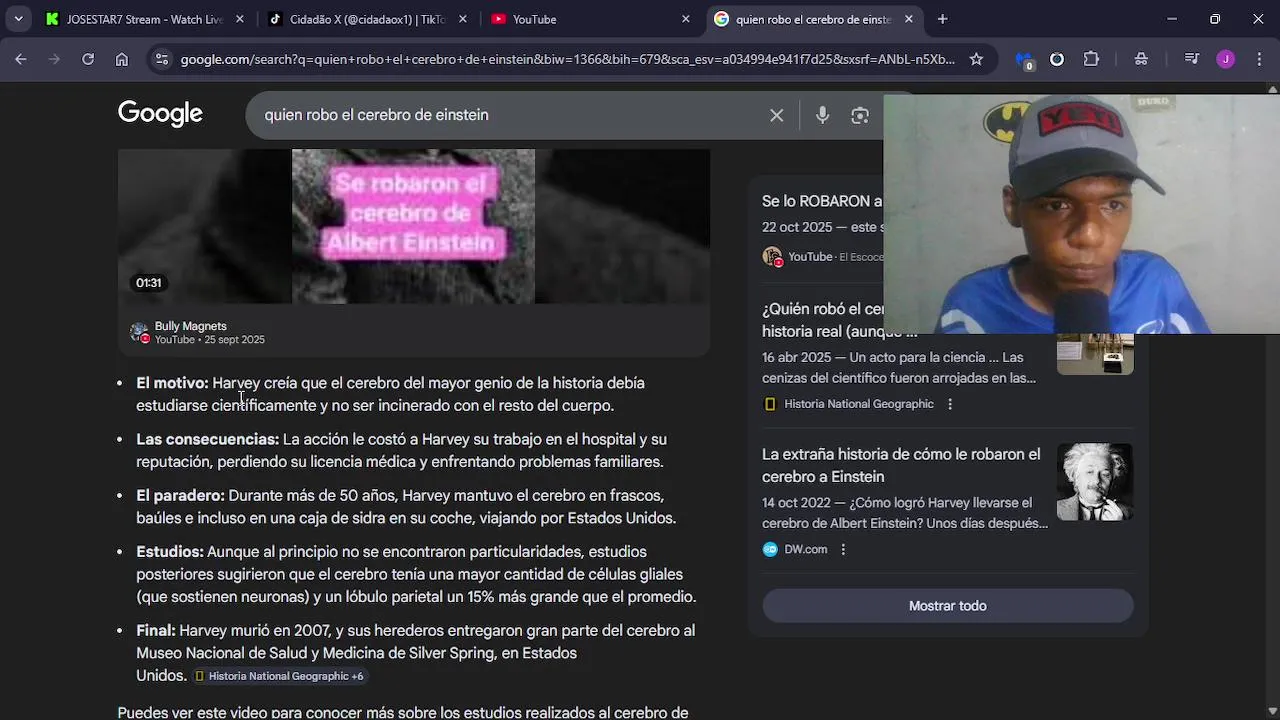Click the 'Las consecuencias:' bullet heading

tap(207, 439)
